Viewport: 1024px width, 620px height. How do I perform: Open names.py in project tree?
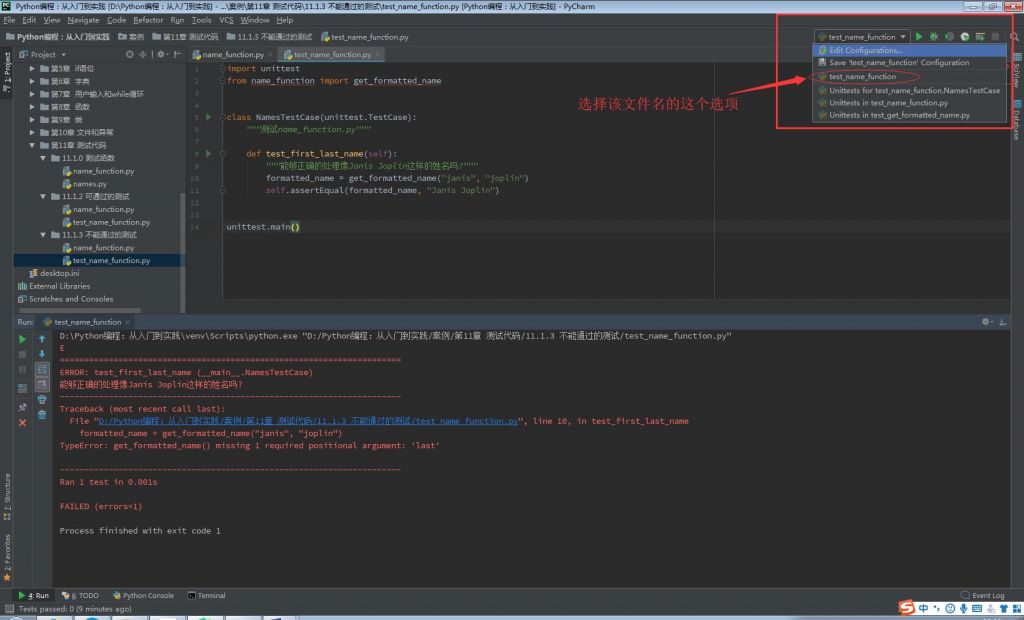pos(89,184)
